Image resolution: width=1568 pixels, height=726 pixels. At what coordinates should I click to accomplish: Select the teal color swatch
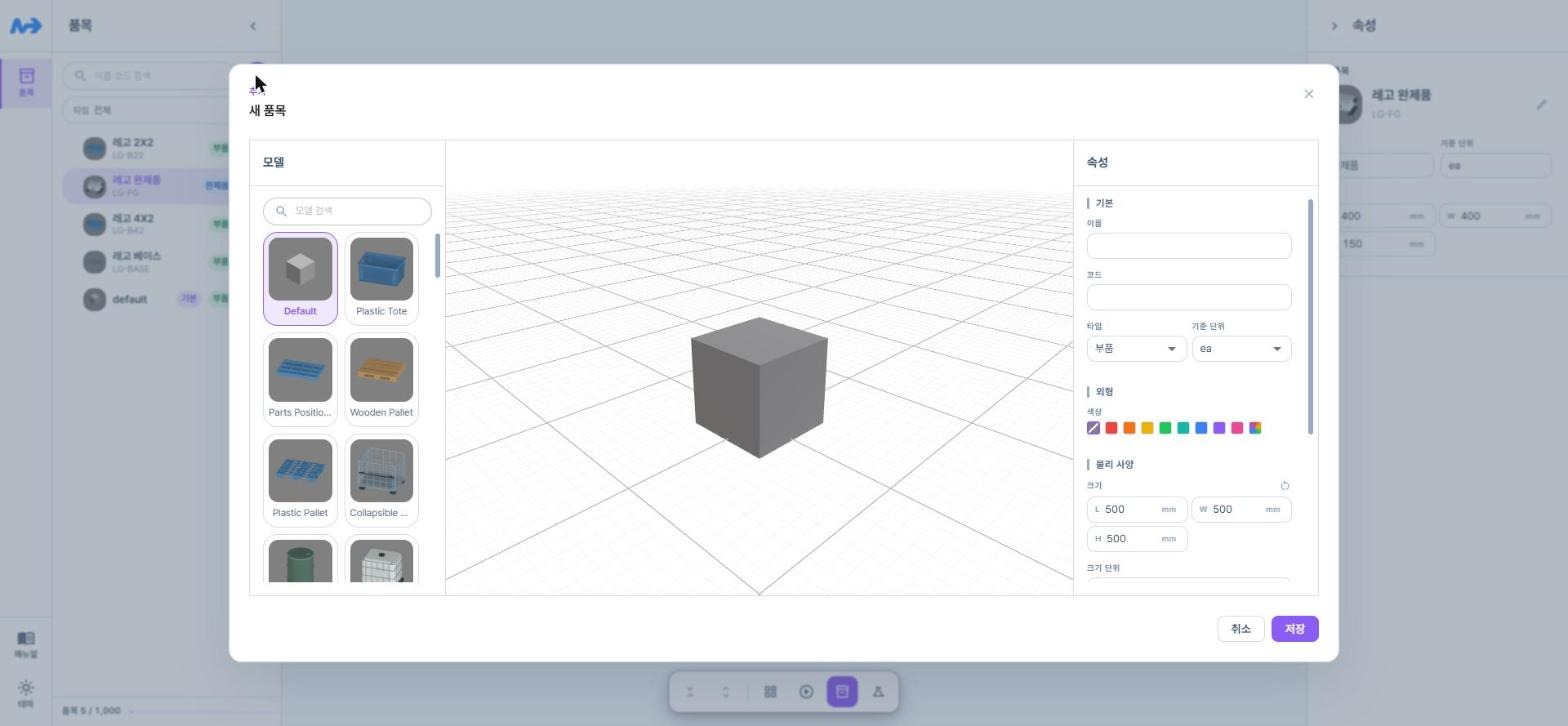(x=1183, y=428)
